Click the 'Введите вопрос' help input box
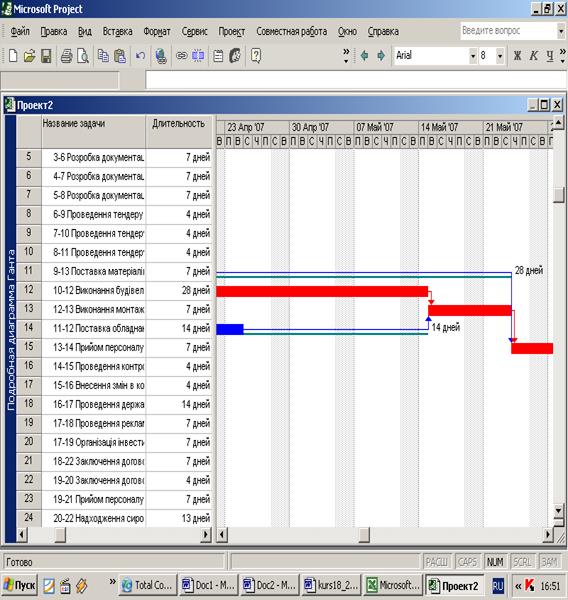This screenshot has height=600, width=568. [x=508, y=31]
